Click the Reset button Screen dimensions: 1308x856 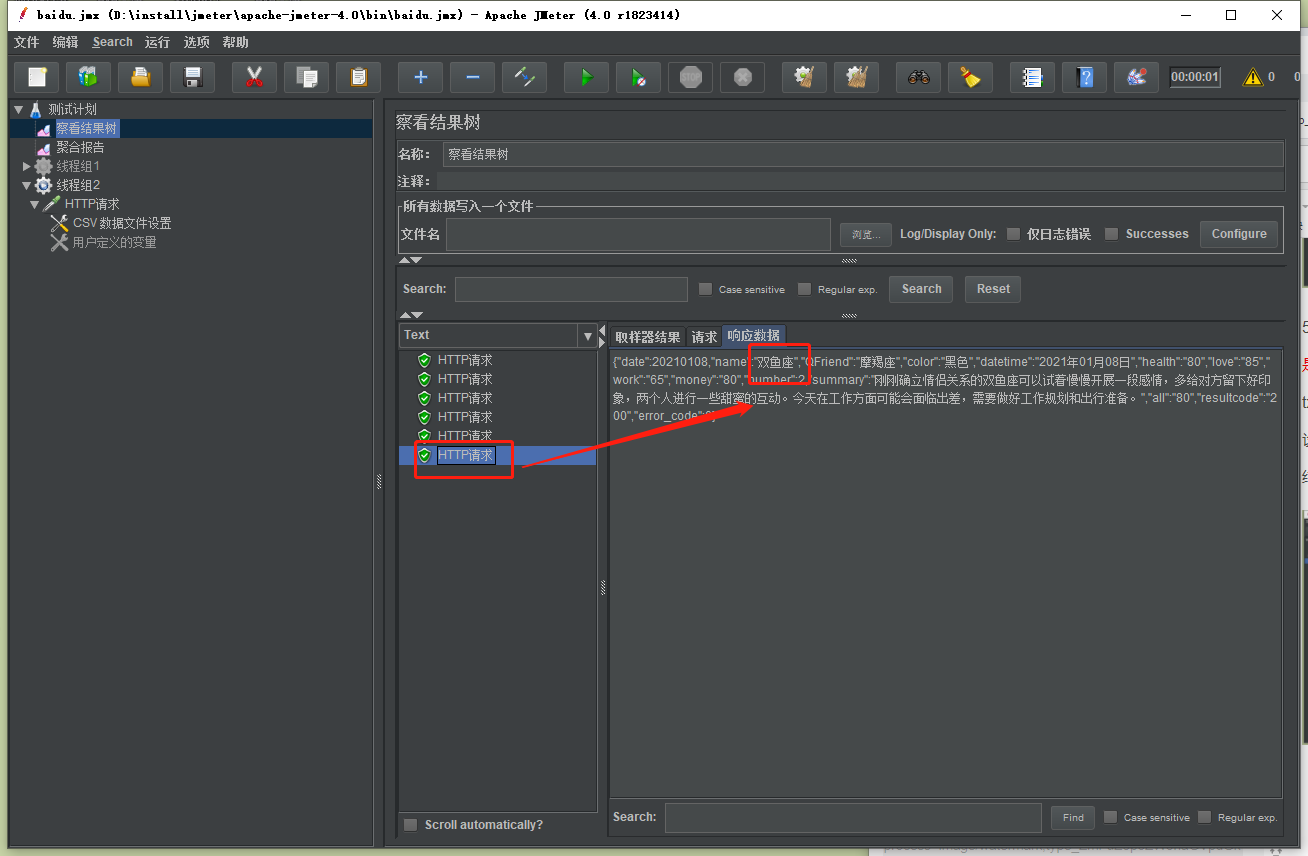click(x=993, y=289)
